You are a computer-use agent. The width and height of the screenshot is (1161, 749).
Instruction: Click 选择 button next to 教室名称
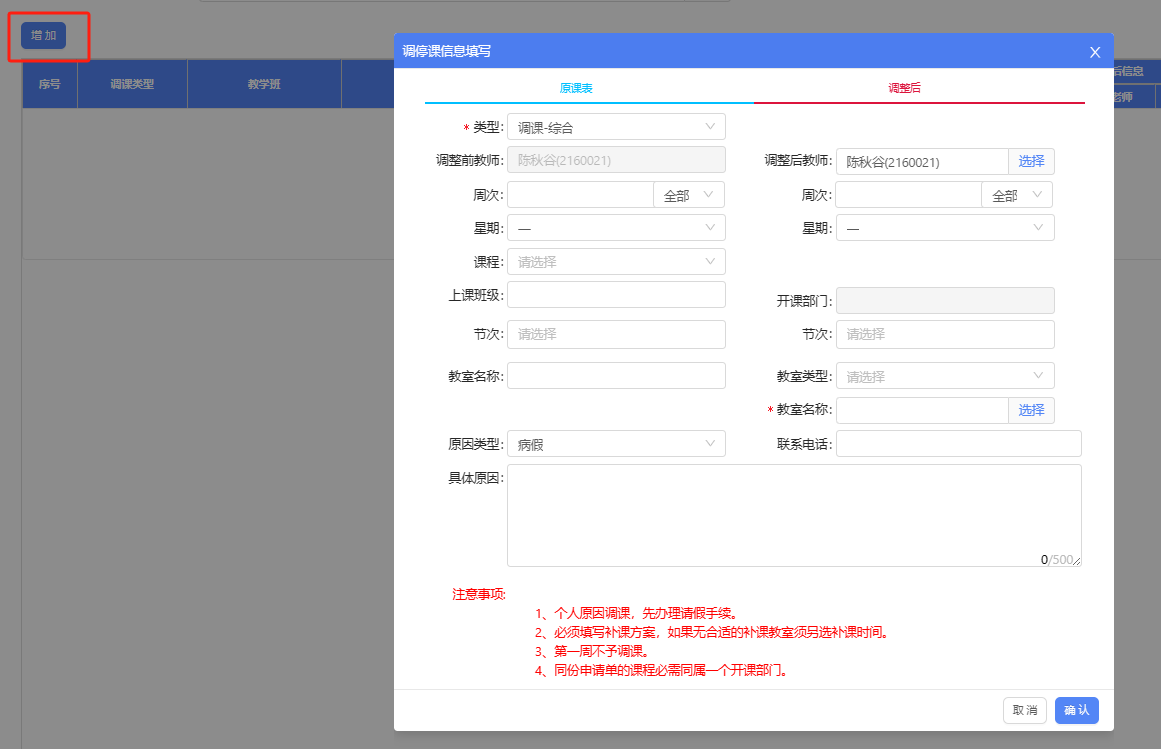pos(1031,410)
